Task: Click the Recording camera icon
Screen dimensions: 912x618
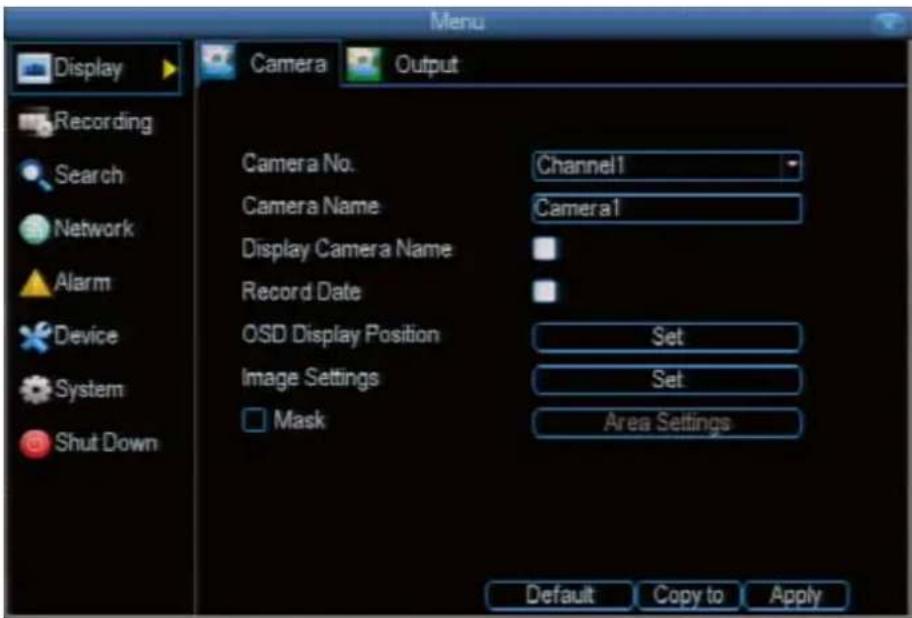Action: pyautogui.click(x=35, y=123)
